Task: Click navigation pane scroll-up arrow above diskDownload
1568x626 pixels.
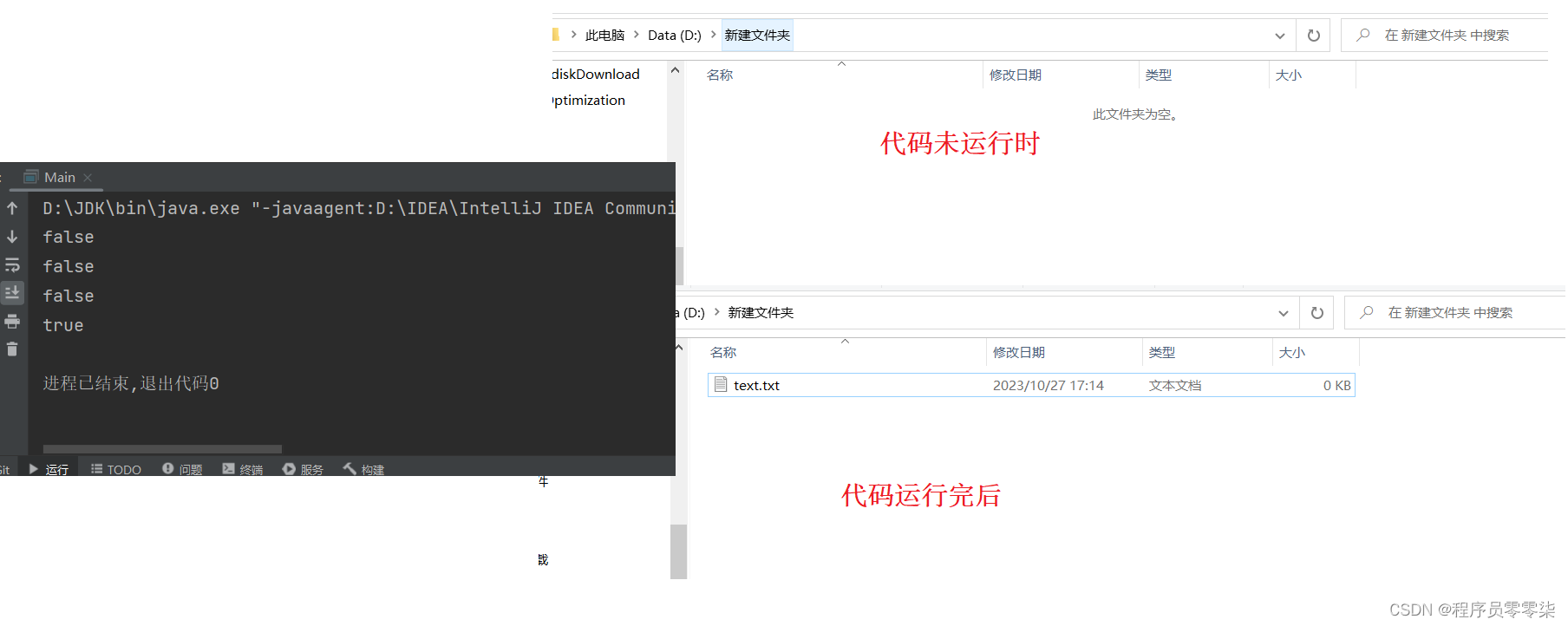Action: 676,70
